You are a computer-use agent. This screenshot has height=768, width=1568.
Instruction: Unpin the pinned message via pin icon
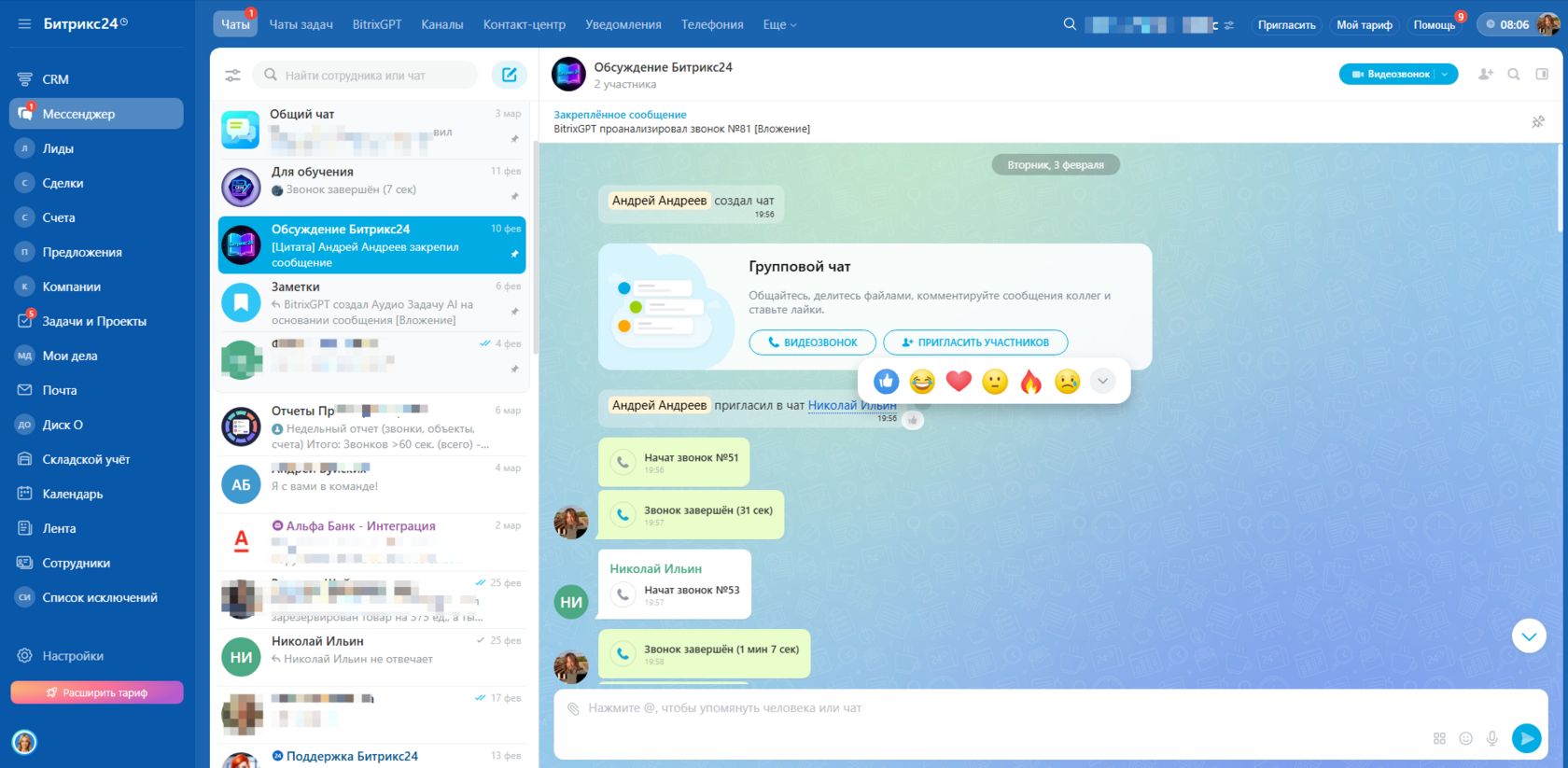[1538, 122]
